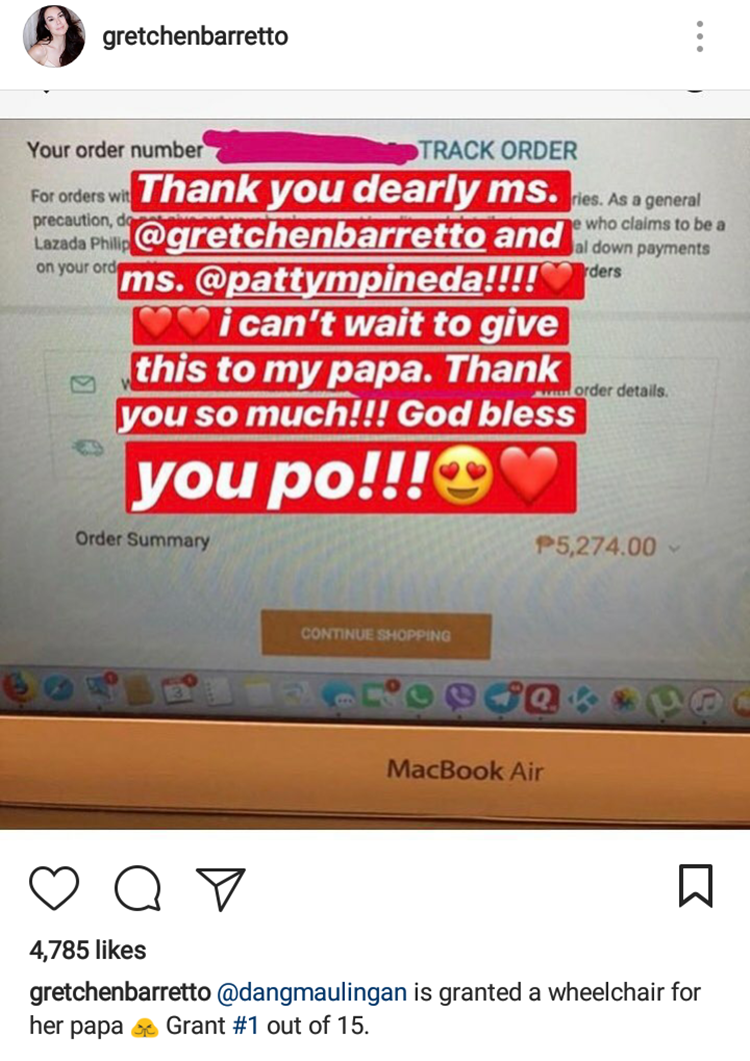The width and height of the screenshot is (750, 1061).
Task: Click the gretchenbarretto name in the caption
Action: (120, 992)
